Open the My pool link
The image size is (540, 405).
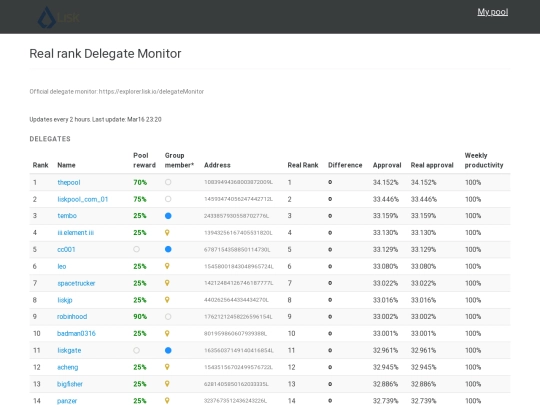coord(492,12)
